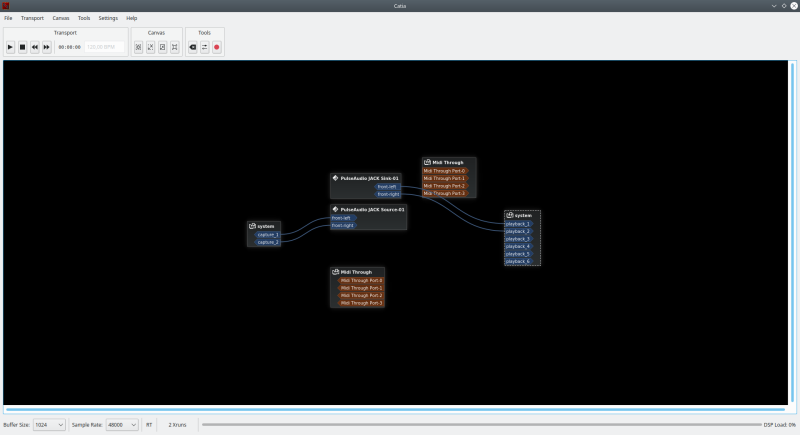The image size is (800, 435).
Task: Click the canvas zoom-to-fit icon
Action: coord(139,47)
